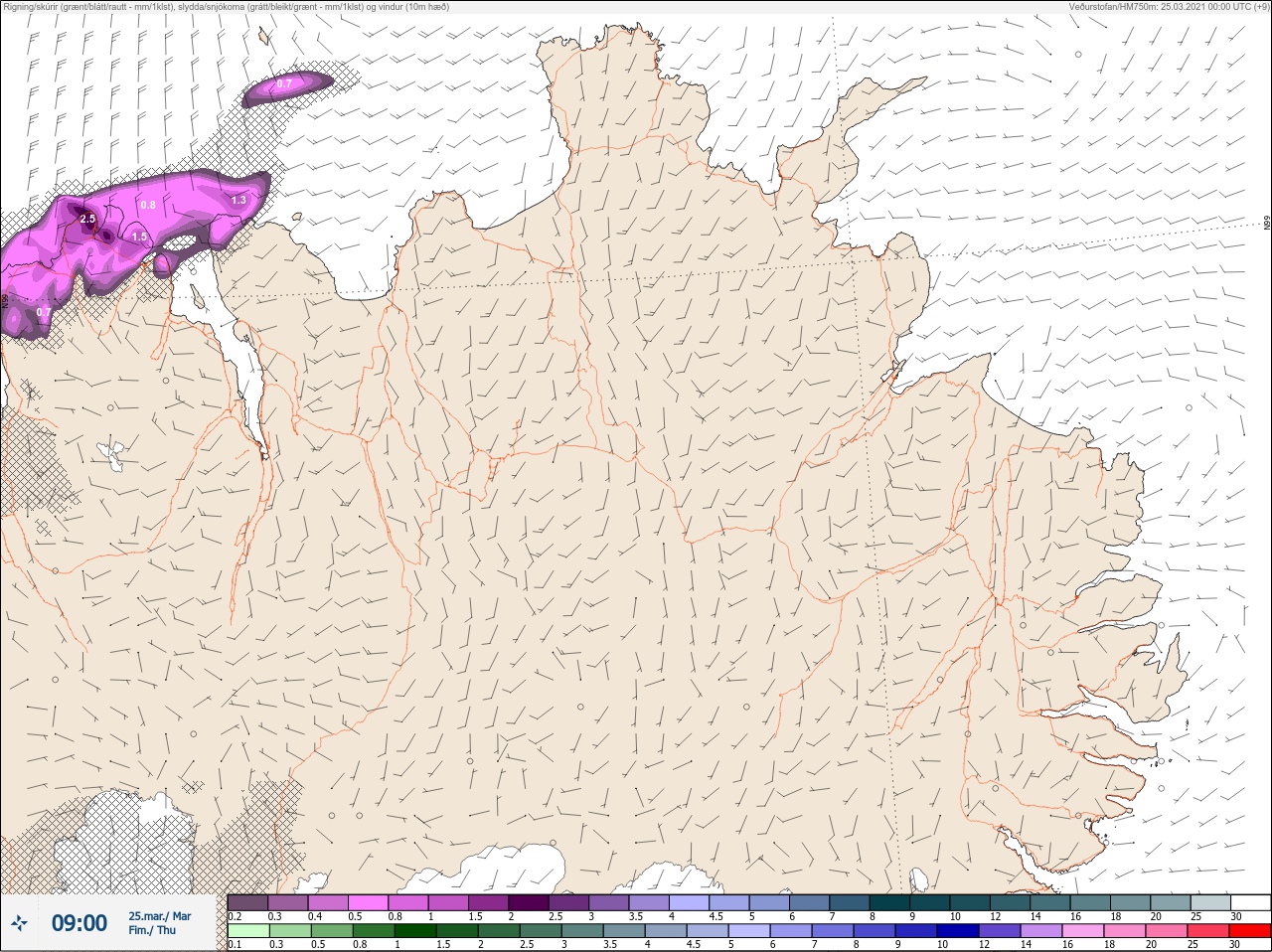Click the '0.1' tick label in lower legend

235,945
